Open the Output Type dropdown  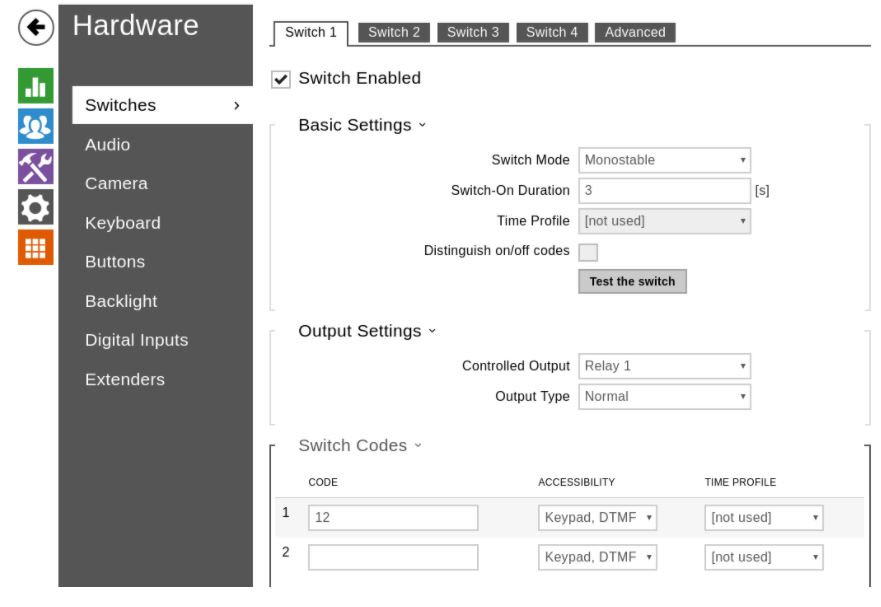tap(664, 397)
